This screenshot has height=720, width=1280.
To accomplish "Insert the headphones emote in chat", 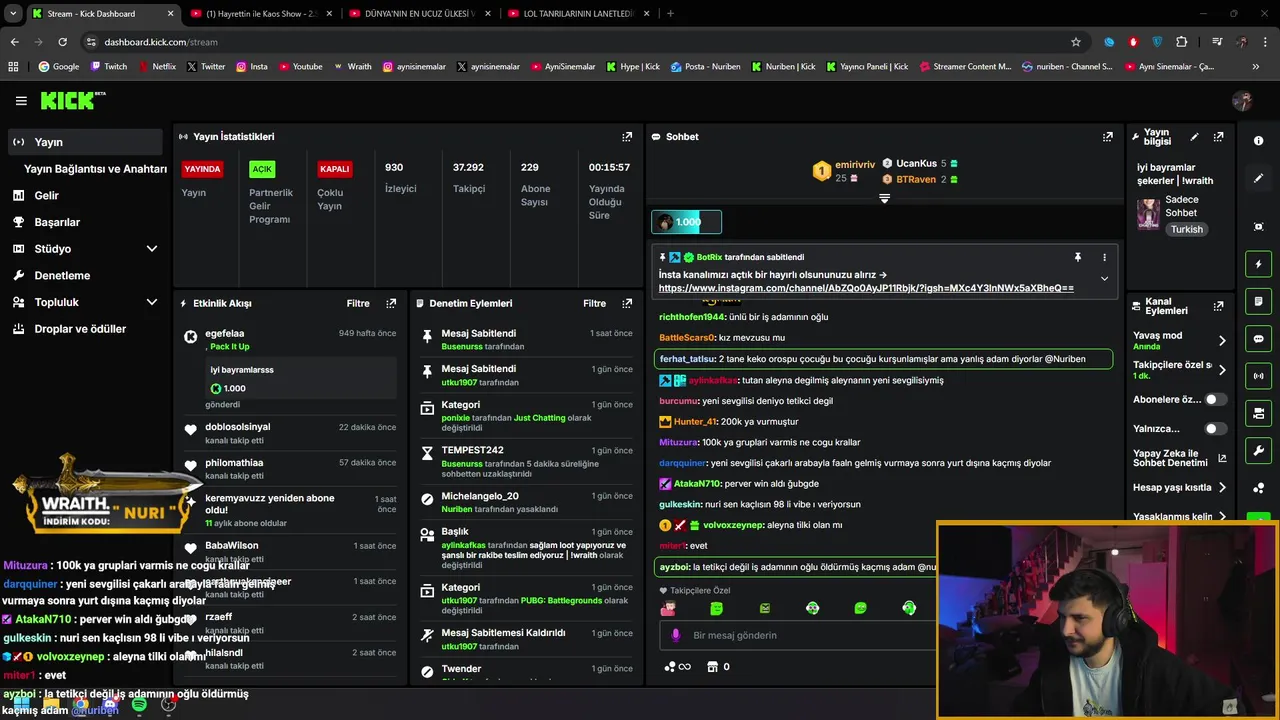I will pos(909,608).
